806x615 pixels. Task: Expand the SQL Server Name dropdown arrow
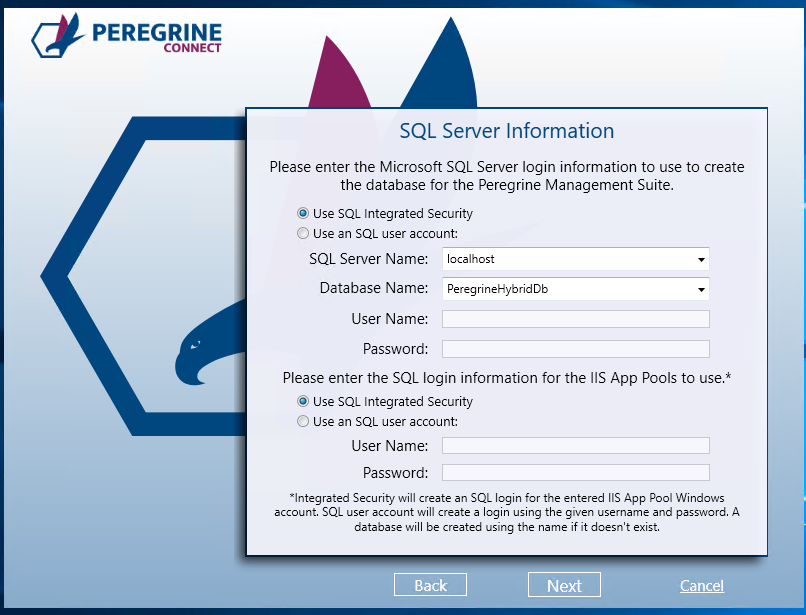pos(701,259)
